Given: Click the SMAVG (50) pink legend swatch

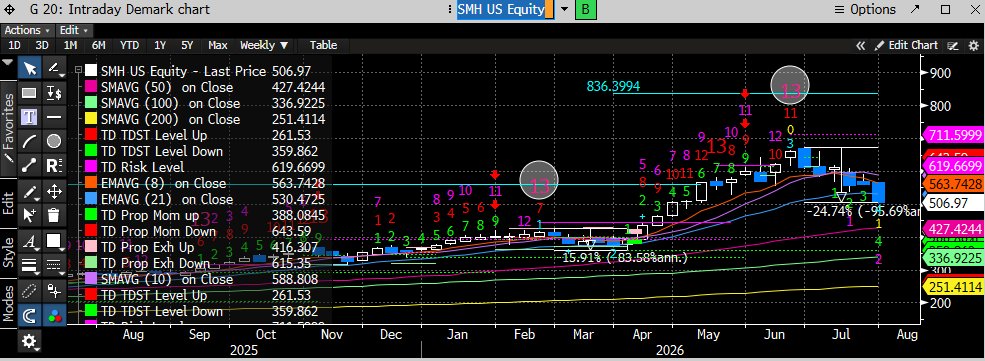Looking at the screenshot, I should [92, 87].
